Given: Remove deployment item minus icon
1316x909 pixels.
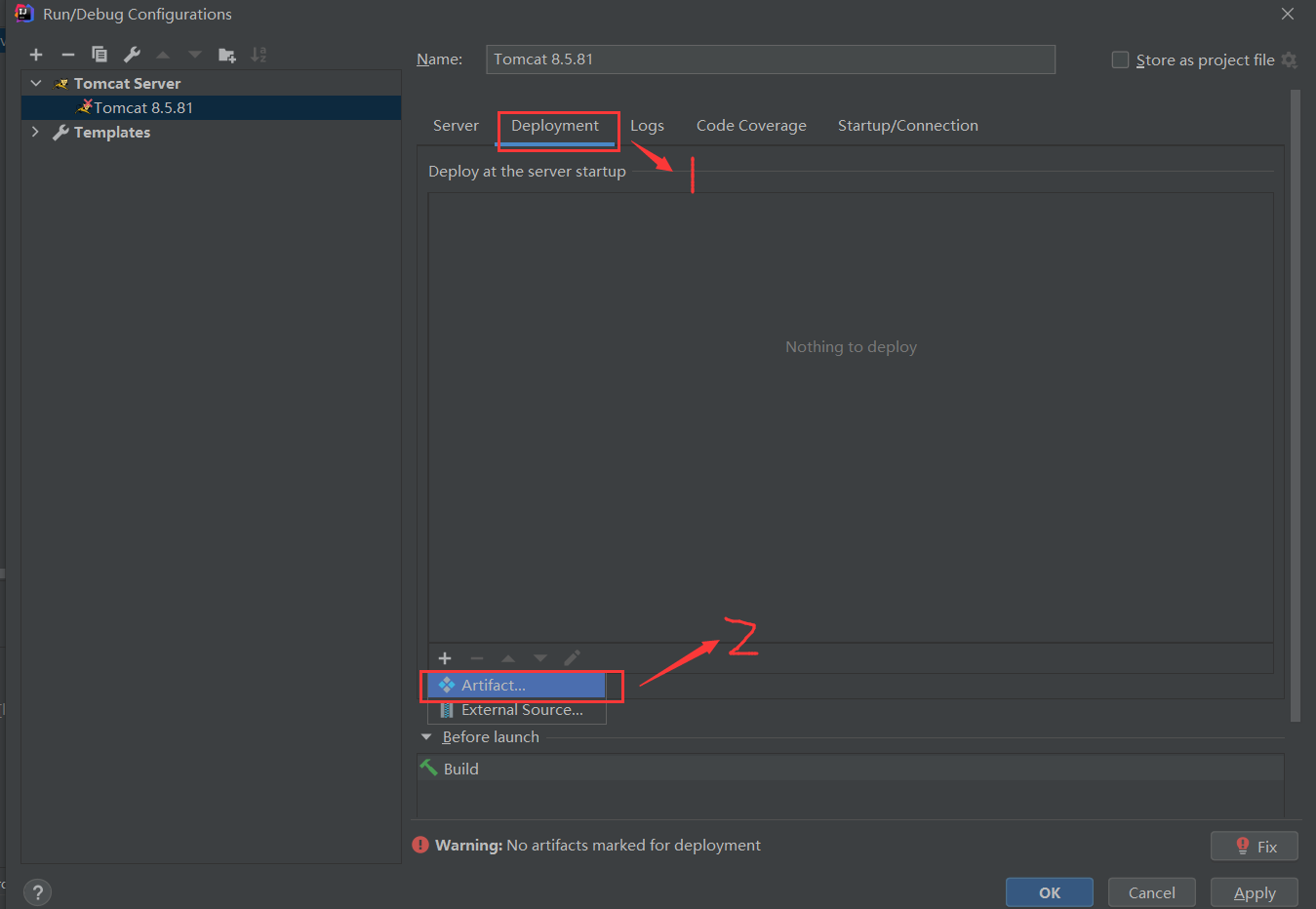Looking at the screenshot, I should pyautogui.click(x=477, y=658).
